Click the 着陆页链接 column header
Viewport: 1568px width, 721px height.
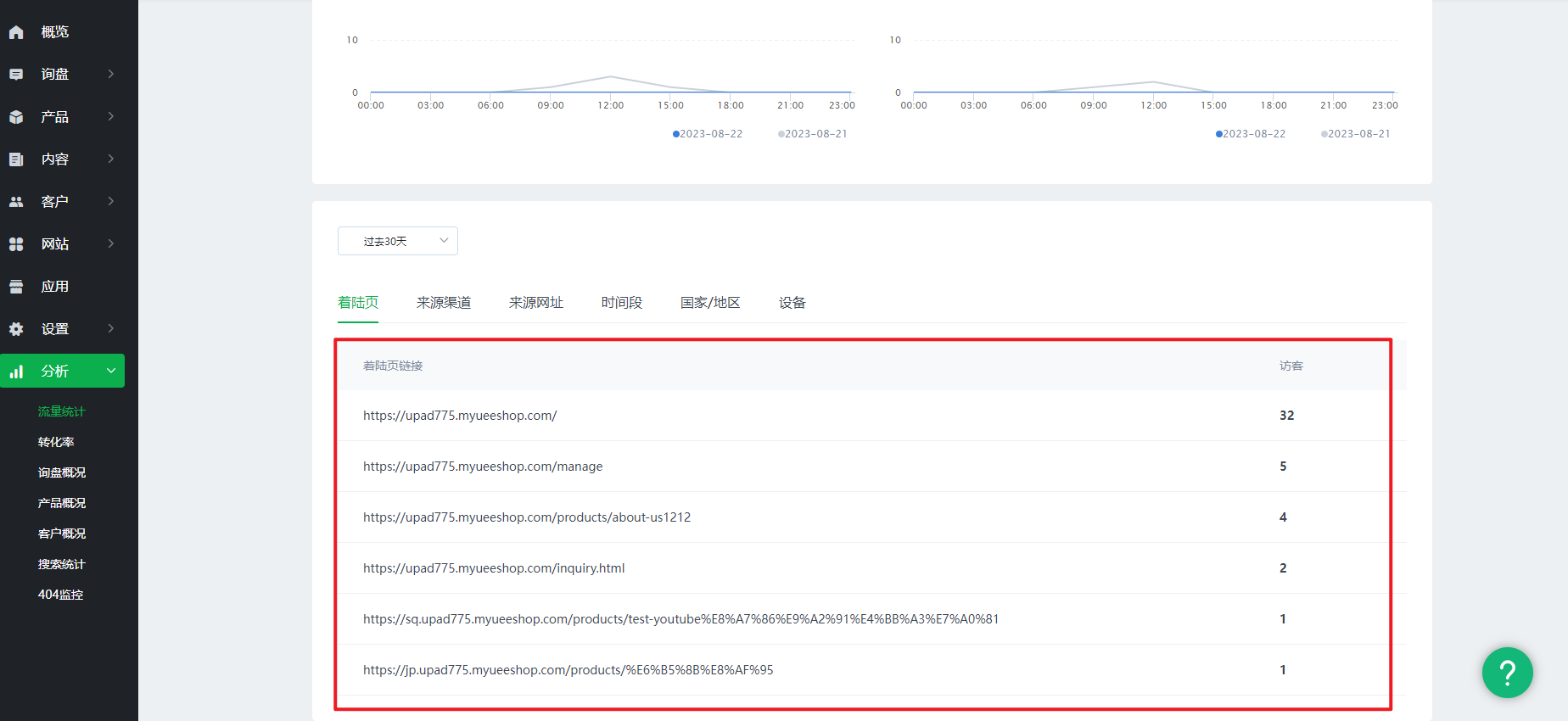[x=393, y=366]
